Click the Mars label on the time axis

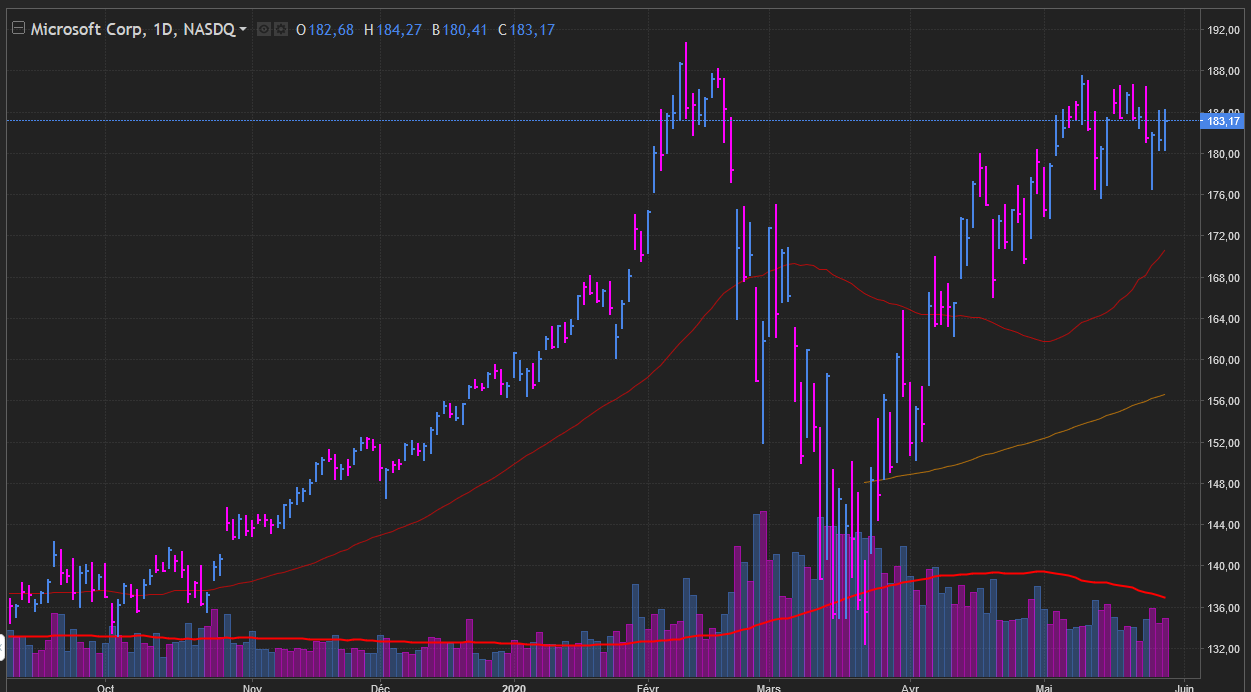(x=768, y=688)
